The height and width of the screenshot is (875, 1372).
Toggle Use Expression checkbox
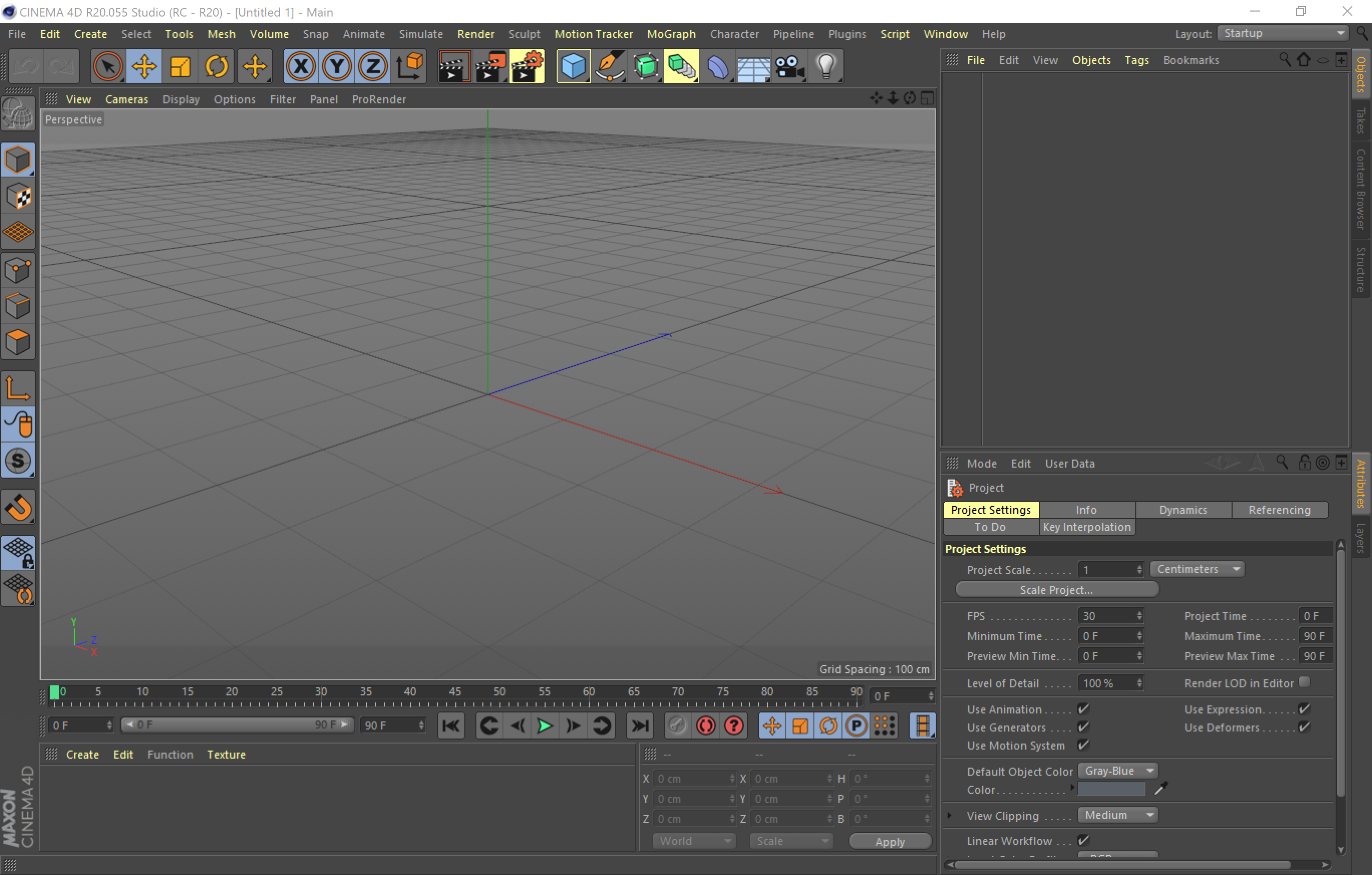(1304, 708)
